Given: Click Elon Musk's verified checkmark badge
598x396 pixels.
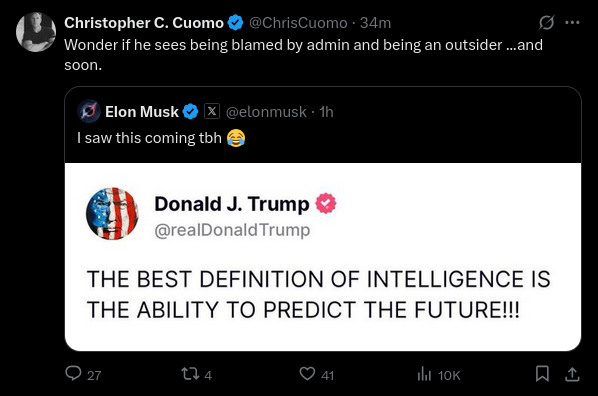Looking at the screenshot, I should [190, 112].
